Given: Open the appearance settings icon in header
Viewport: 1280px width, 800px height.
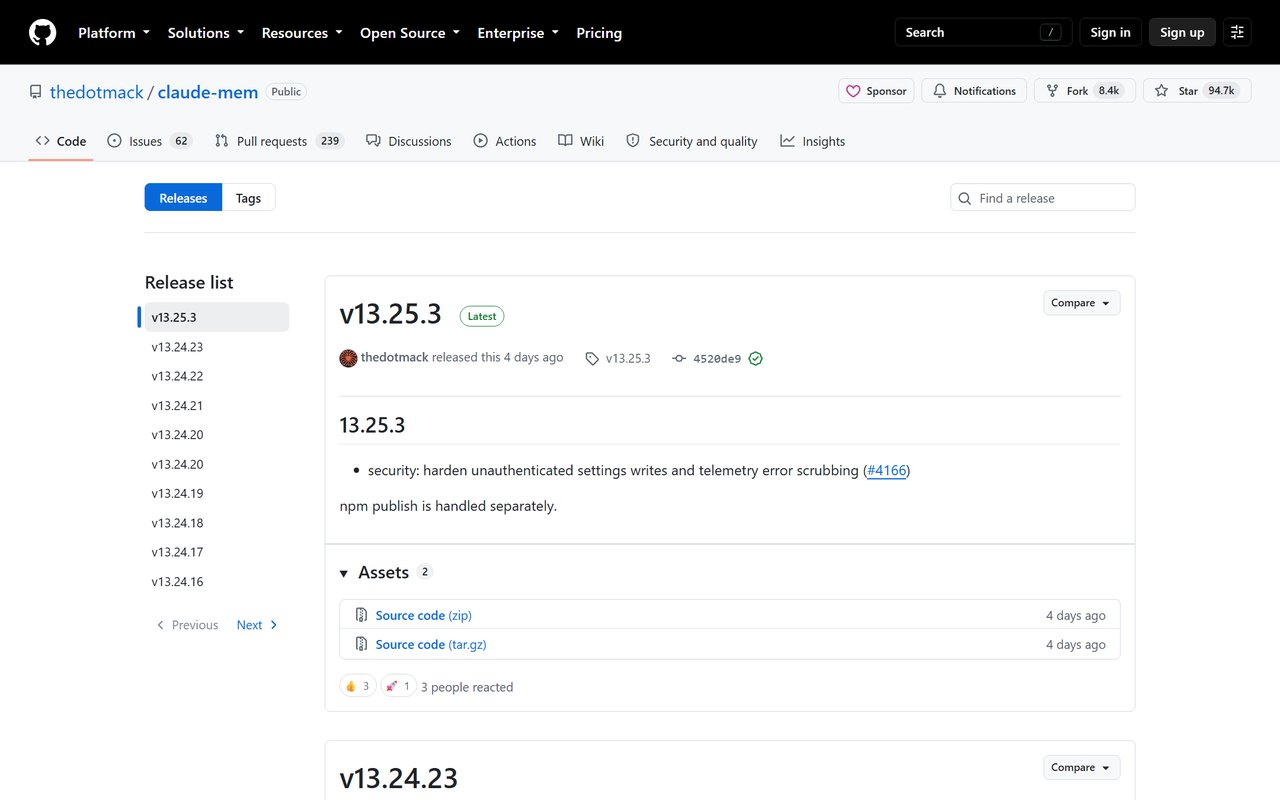Looking at the screenshot, I should pos(1237,32).
